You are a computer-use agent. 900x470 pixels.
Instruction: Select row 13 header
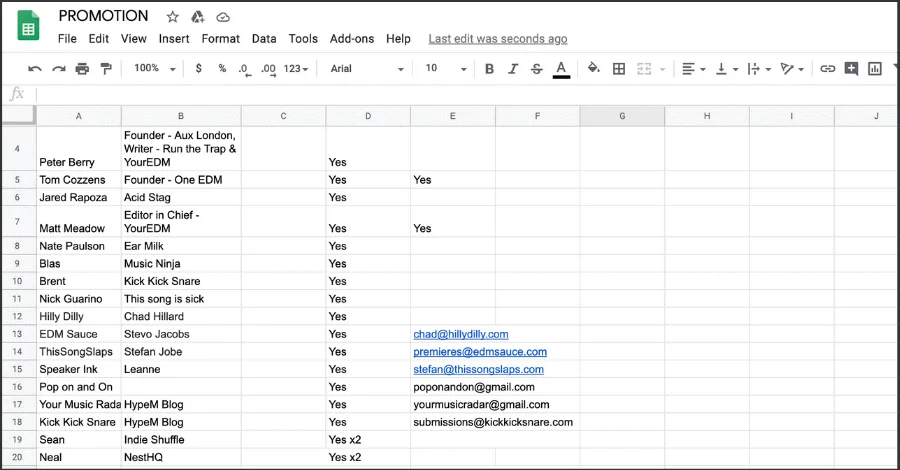[x=17, y=334]
